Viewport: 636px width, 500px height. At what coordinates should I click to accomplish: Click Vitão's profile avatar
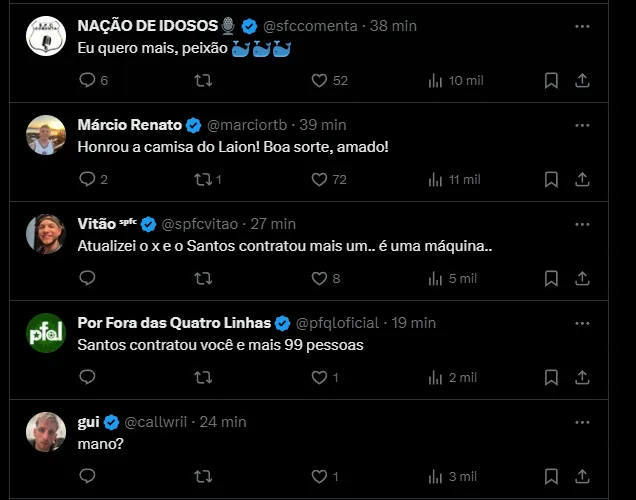coord(46,234)
